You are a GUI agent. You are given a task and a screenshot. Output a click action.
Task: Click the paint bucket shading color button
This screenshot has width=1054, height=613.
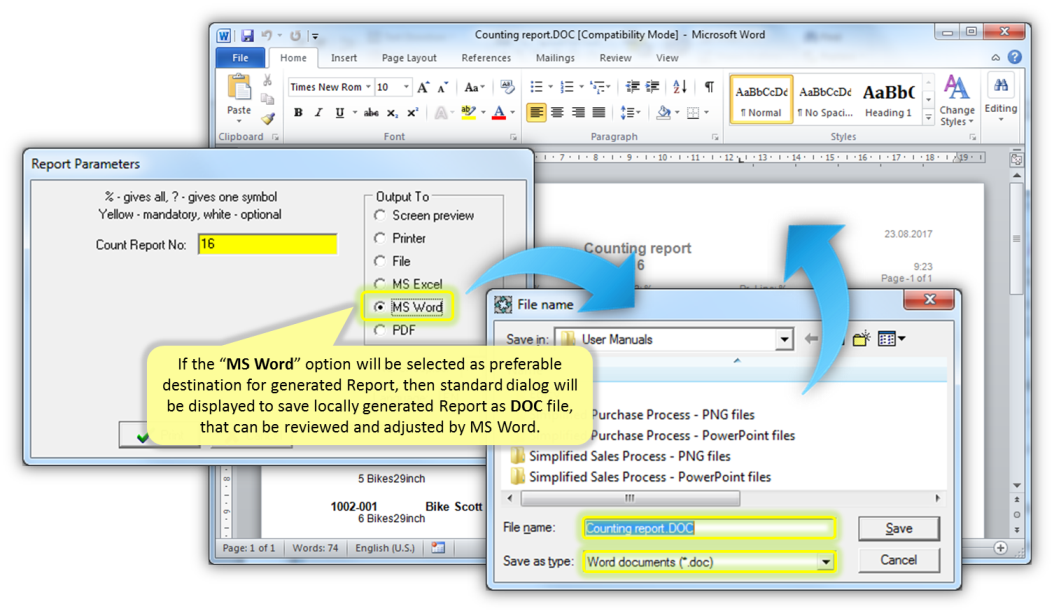coord(663,112)
